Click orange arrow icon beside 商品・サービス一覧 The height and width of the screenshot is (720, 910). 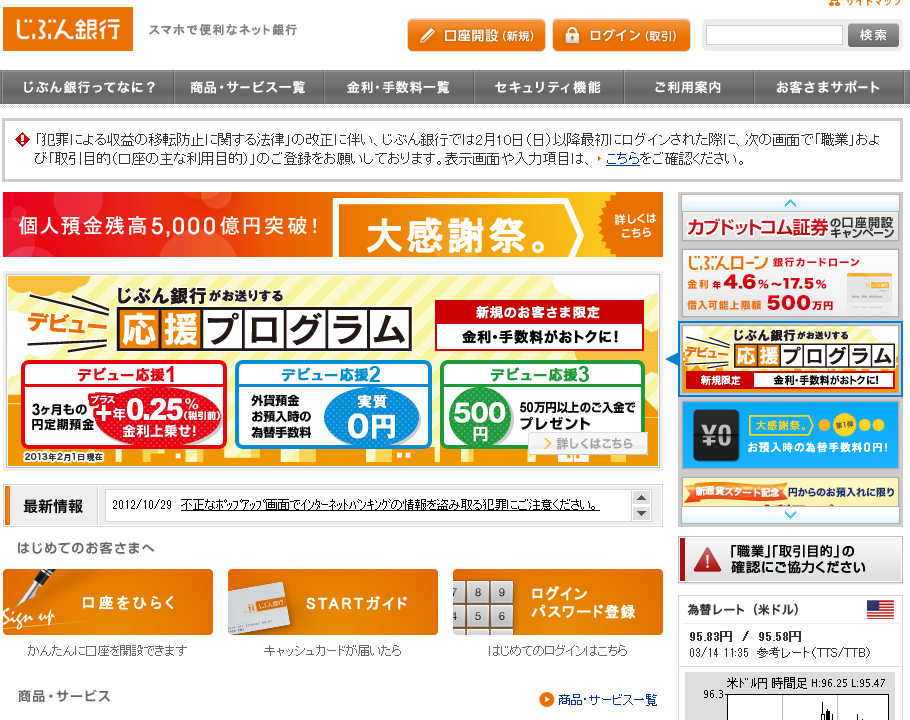[546, 699]
